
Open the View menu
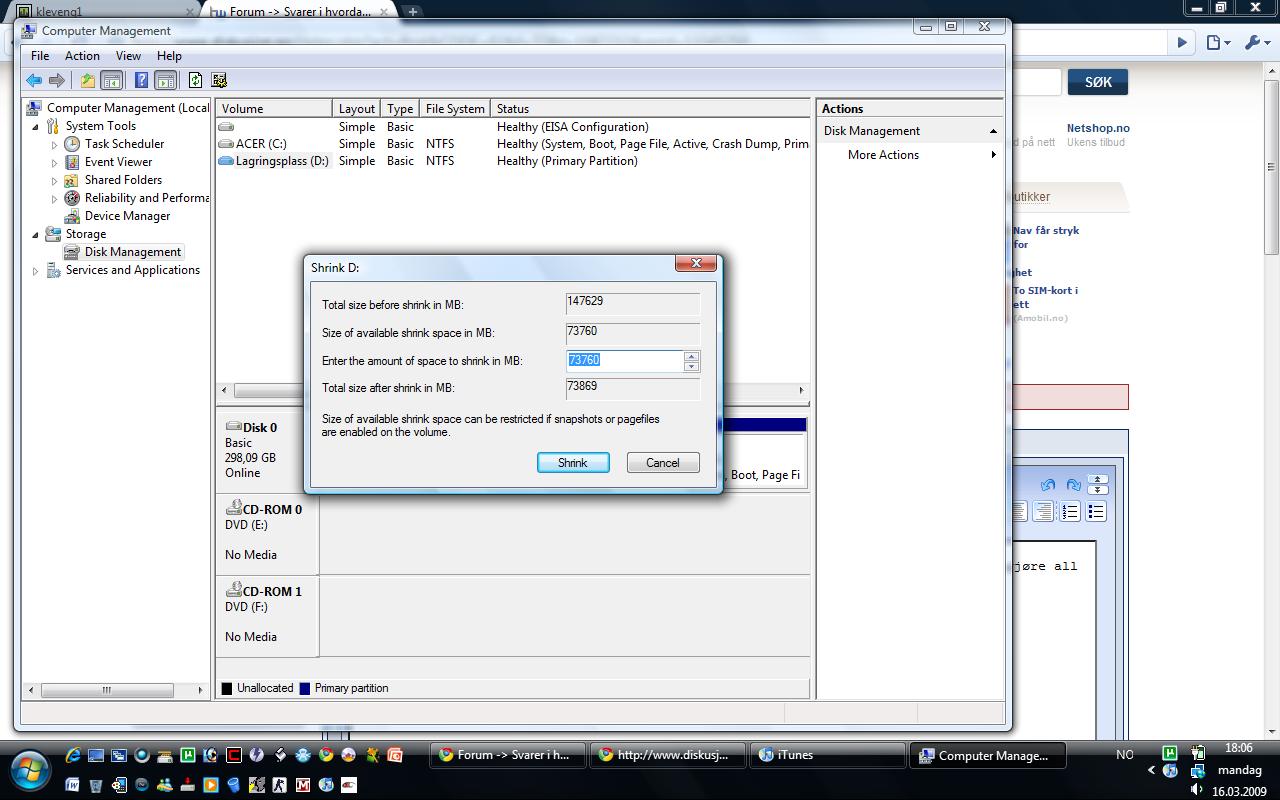(128, 56)
